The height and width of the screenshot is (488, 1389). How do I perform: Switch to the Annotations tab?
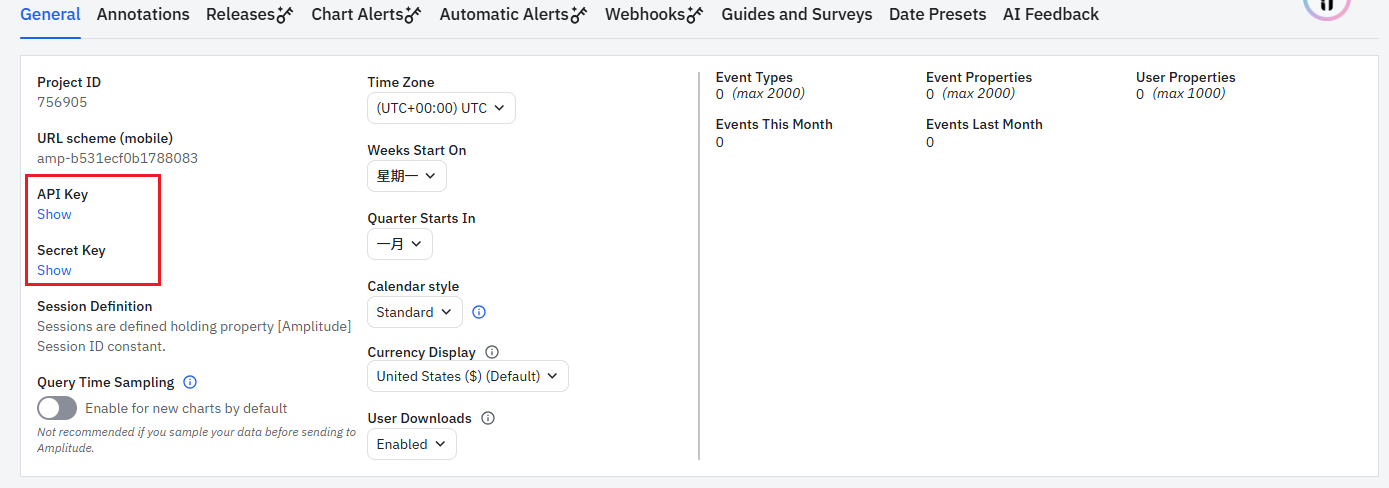pos(143,14)
